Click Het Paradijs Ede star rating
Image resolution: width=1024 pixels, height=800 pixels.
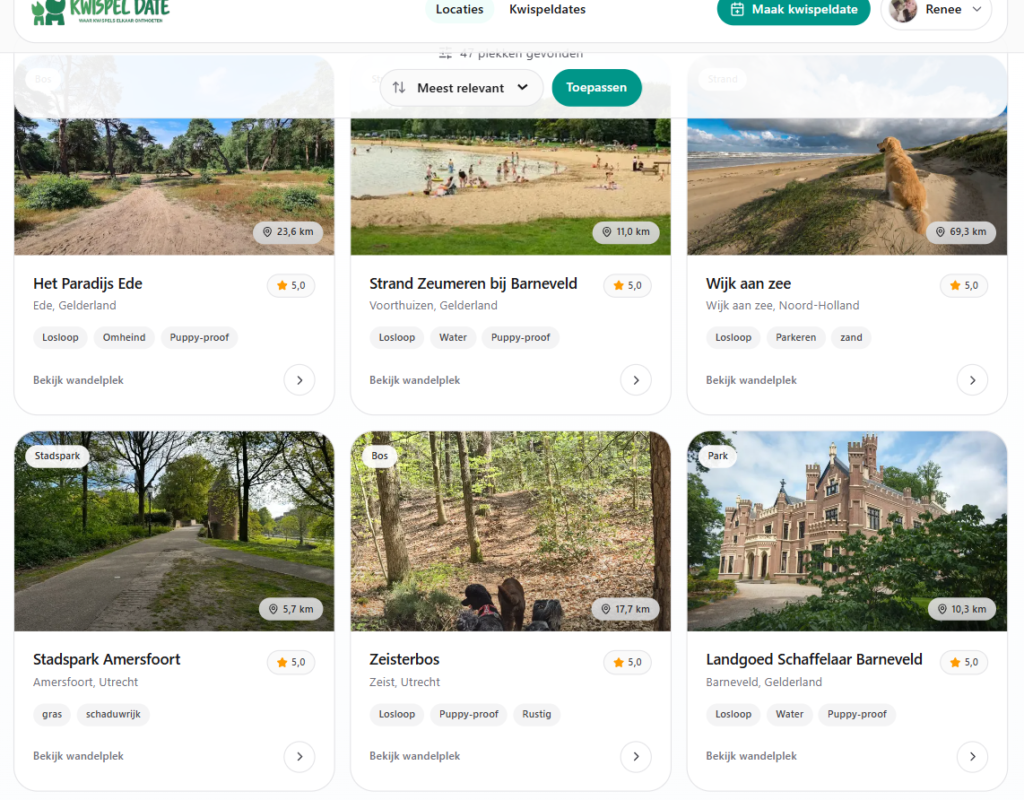pos(291,285)
